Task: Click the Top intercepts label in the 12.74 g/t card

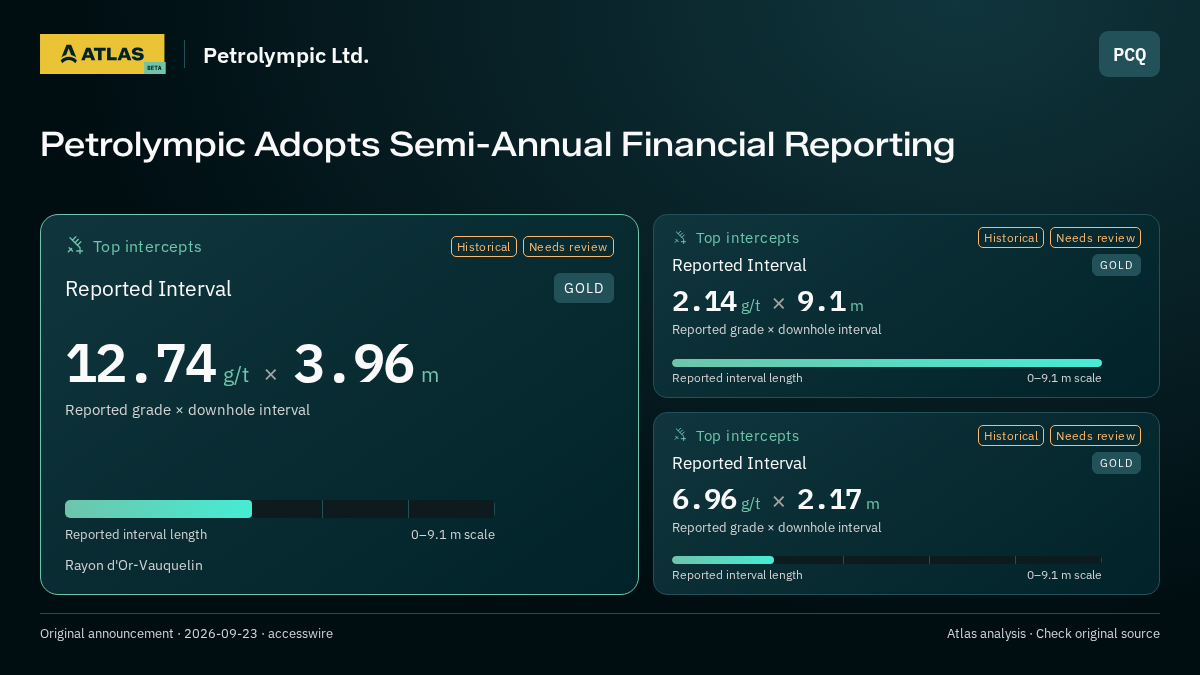Action: [147, 246]
